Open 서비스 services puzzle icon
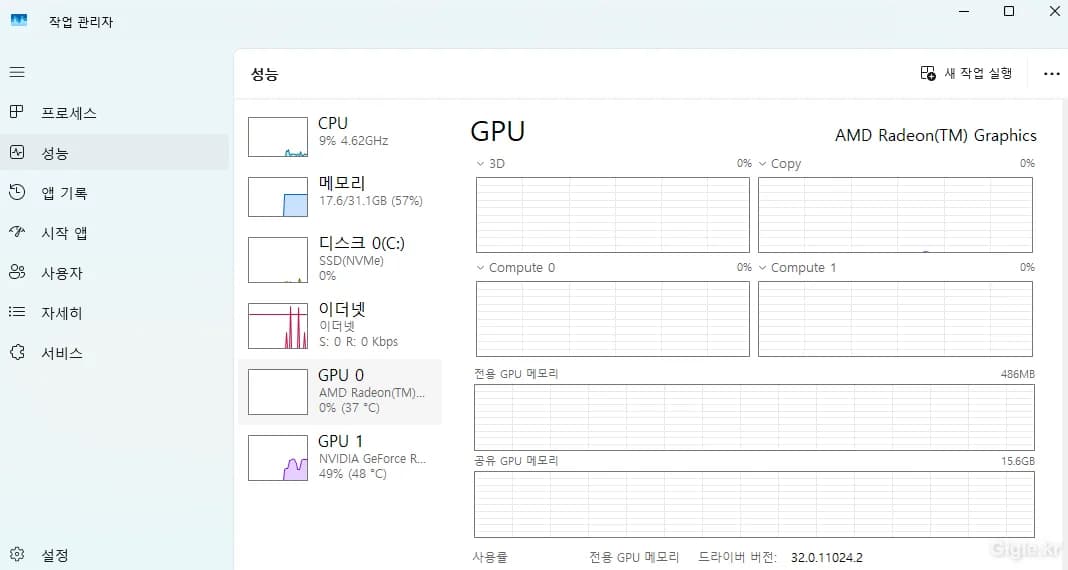The width and height of the screenshot is (1068, 570). [17, 352]
